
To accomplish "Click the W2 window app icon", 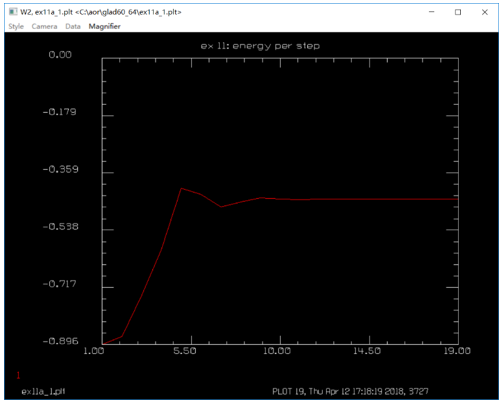I will click(13, 12).
